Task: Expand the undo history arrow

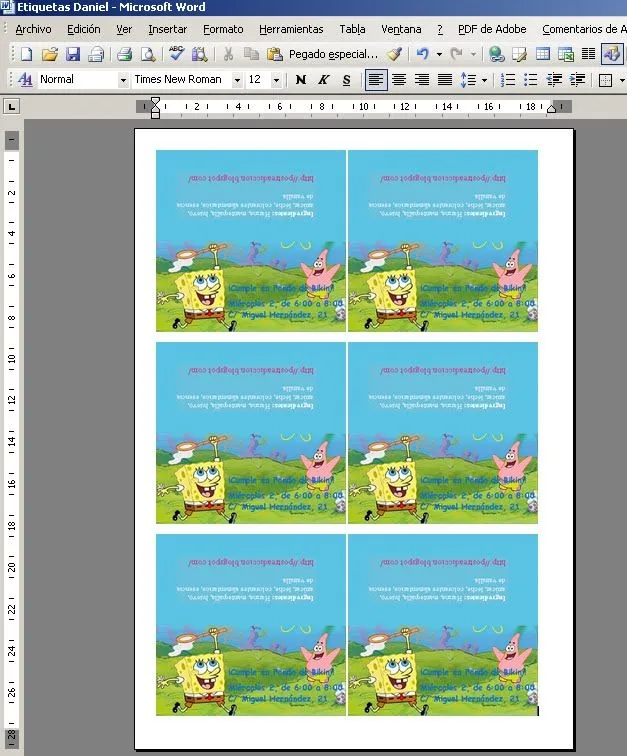Action: (x=439, y=54)
